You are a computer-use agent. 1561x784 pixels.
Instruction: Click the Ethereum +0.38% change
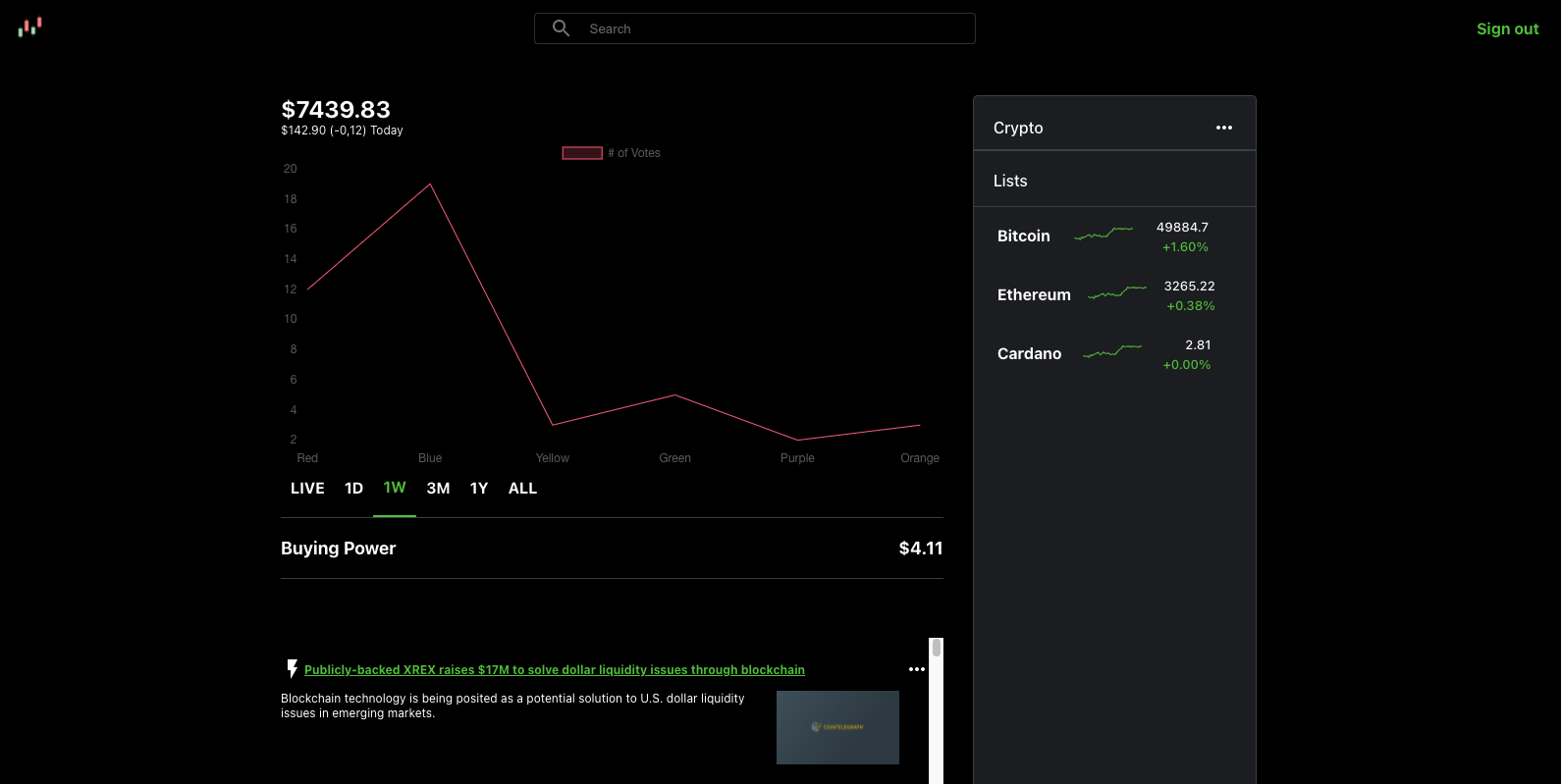(x=1190, y=306)
